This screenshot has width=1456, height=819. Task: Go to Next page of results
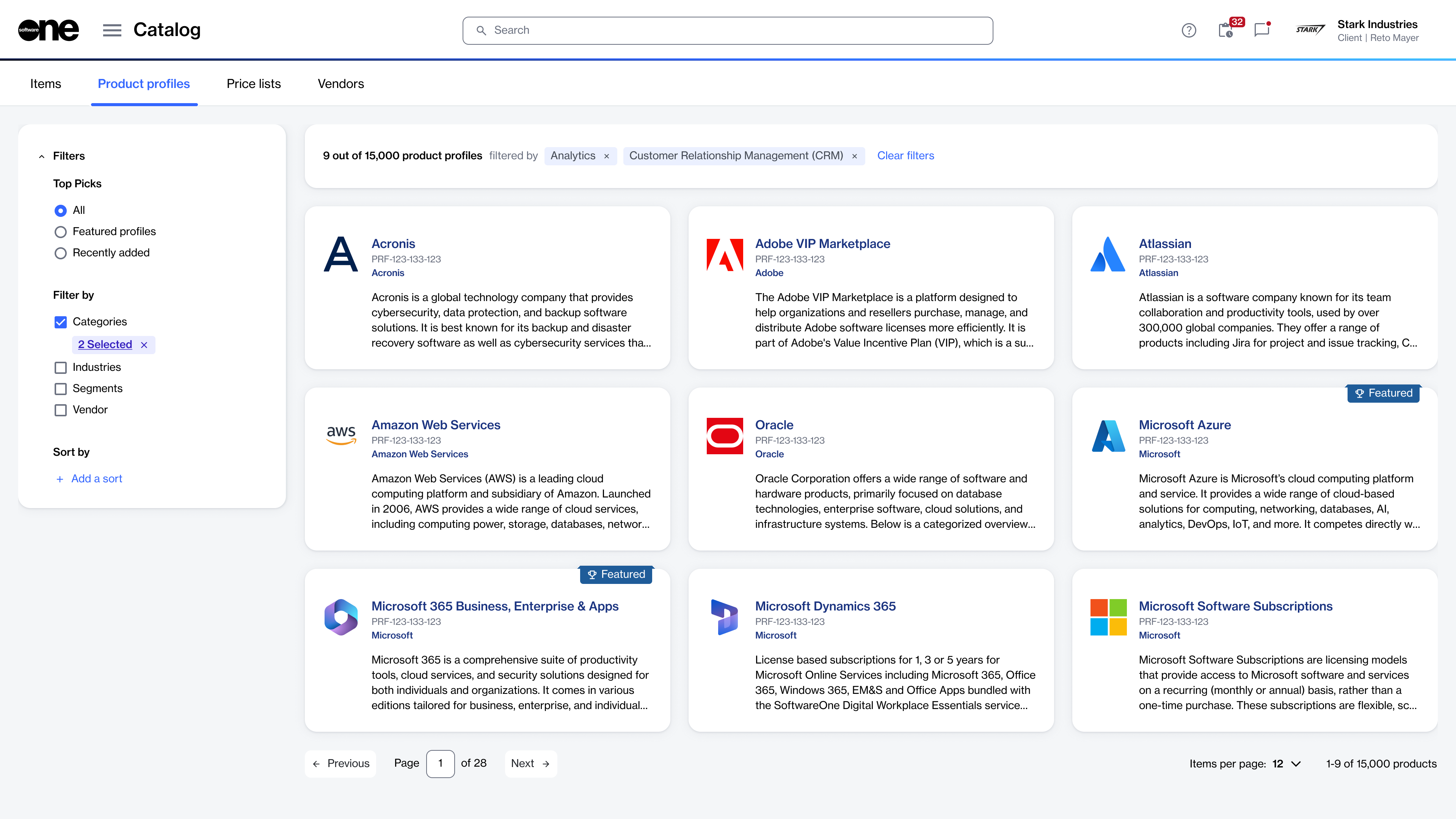(x=530, y=764)
